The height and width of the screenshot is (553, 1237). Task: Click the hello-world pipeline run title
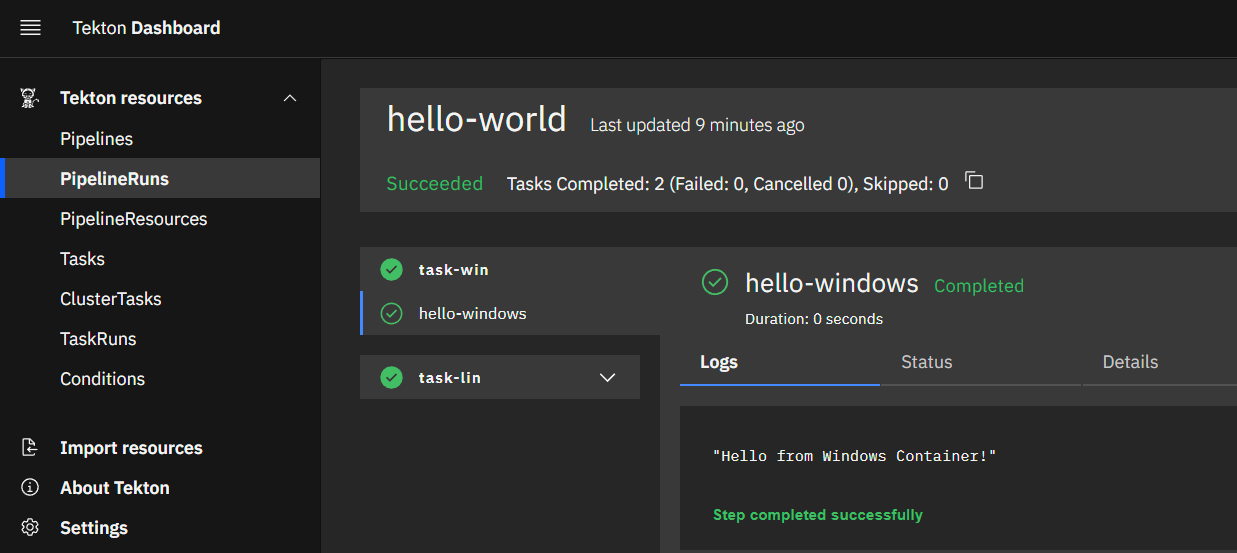[x=477, y=119]
